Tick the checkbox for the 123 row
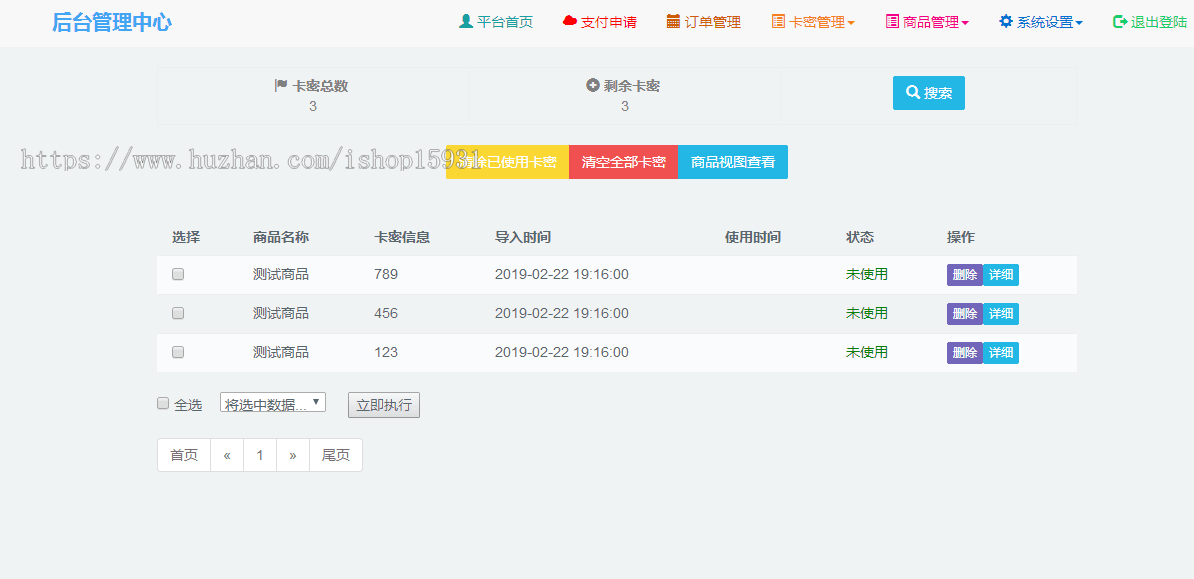1194x579 pixels. (x=178, y=352)
